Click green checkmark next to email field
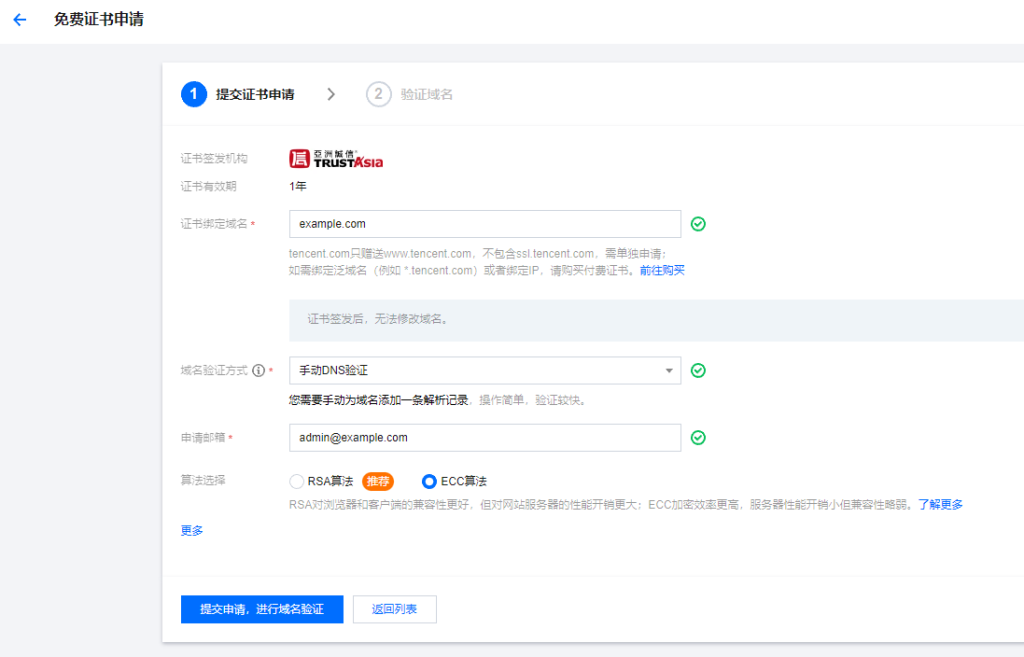Image resolution: width=1024 pixels, height=657 pixels. [x=698, y=438]
